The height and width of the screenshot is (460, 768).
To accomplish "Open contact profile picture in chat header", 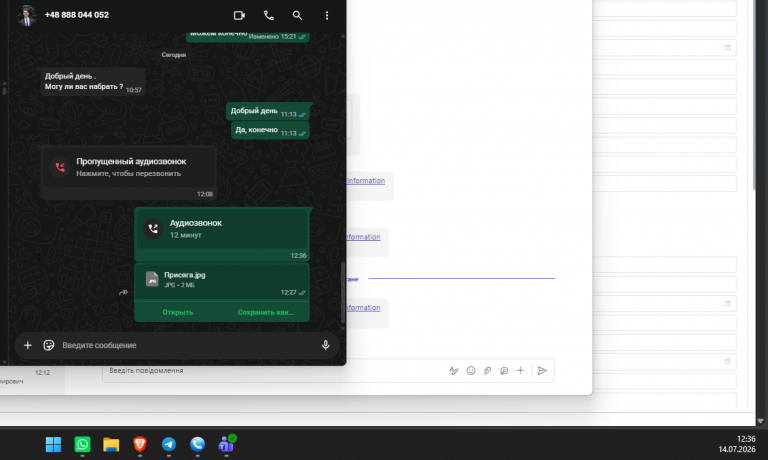I will click(26, 16).
